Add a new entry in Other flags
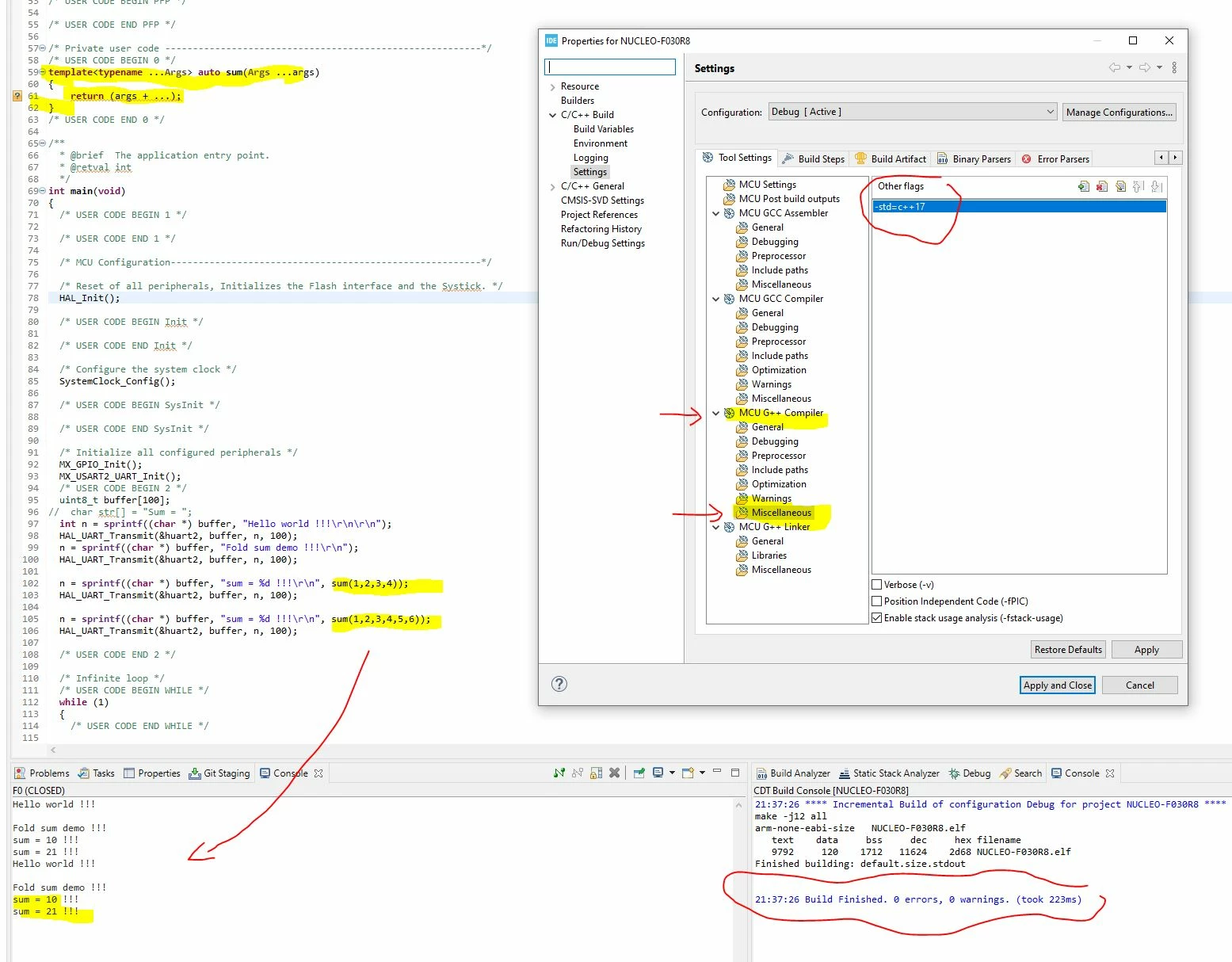Image resolution: width=1232 pixels, height=962 pixels. click(x=1083, y=186)
